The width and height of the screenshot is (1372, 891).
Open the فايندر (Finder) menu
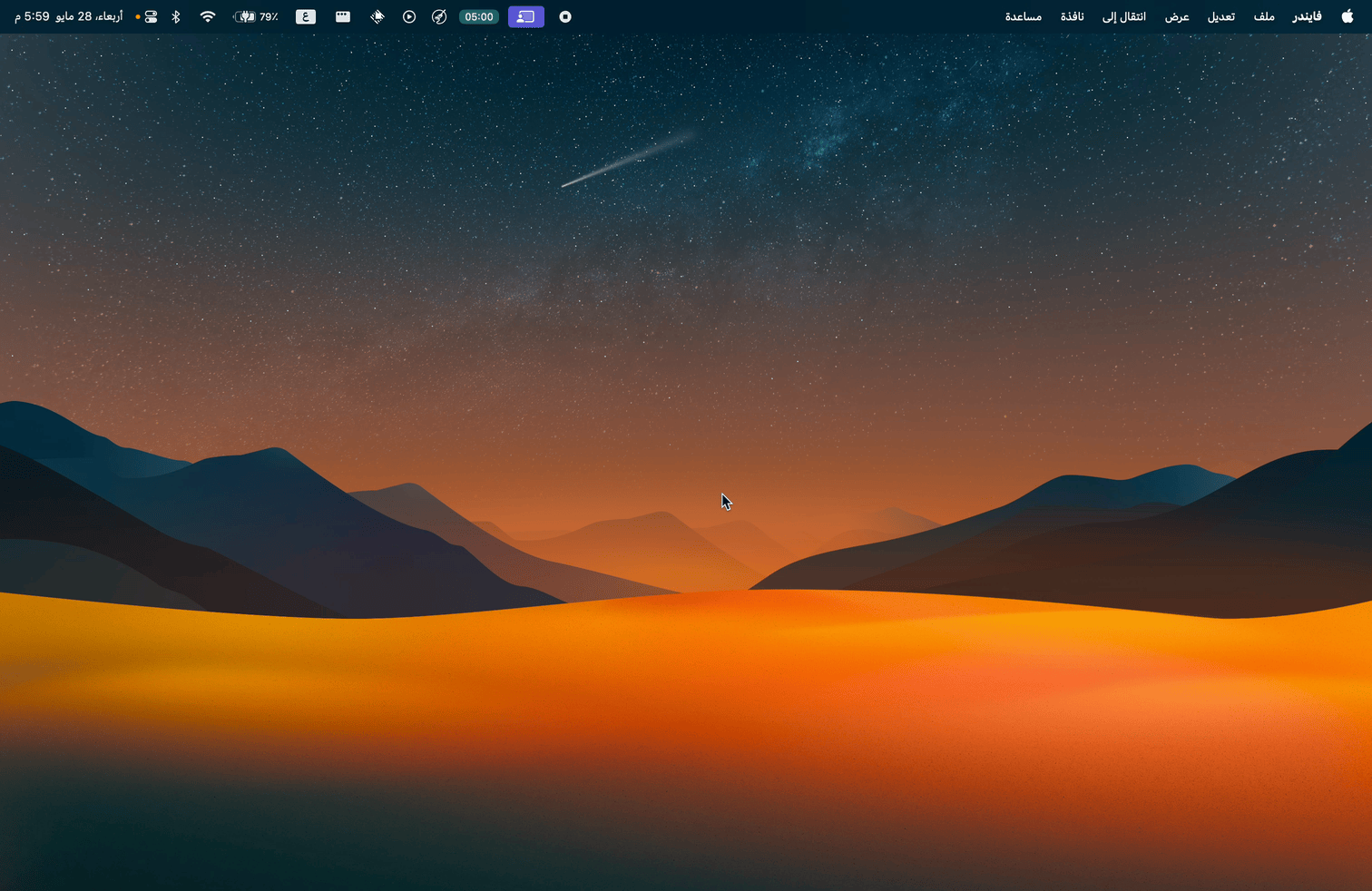(x=1307, y=16)
